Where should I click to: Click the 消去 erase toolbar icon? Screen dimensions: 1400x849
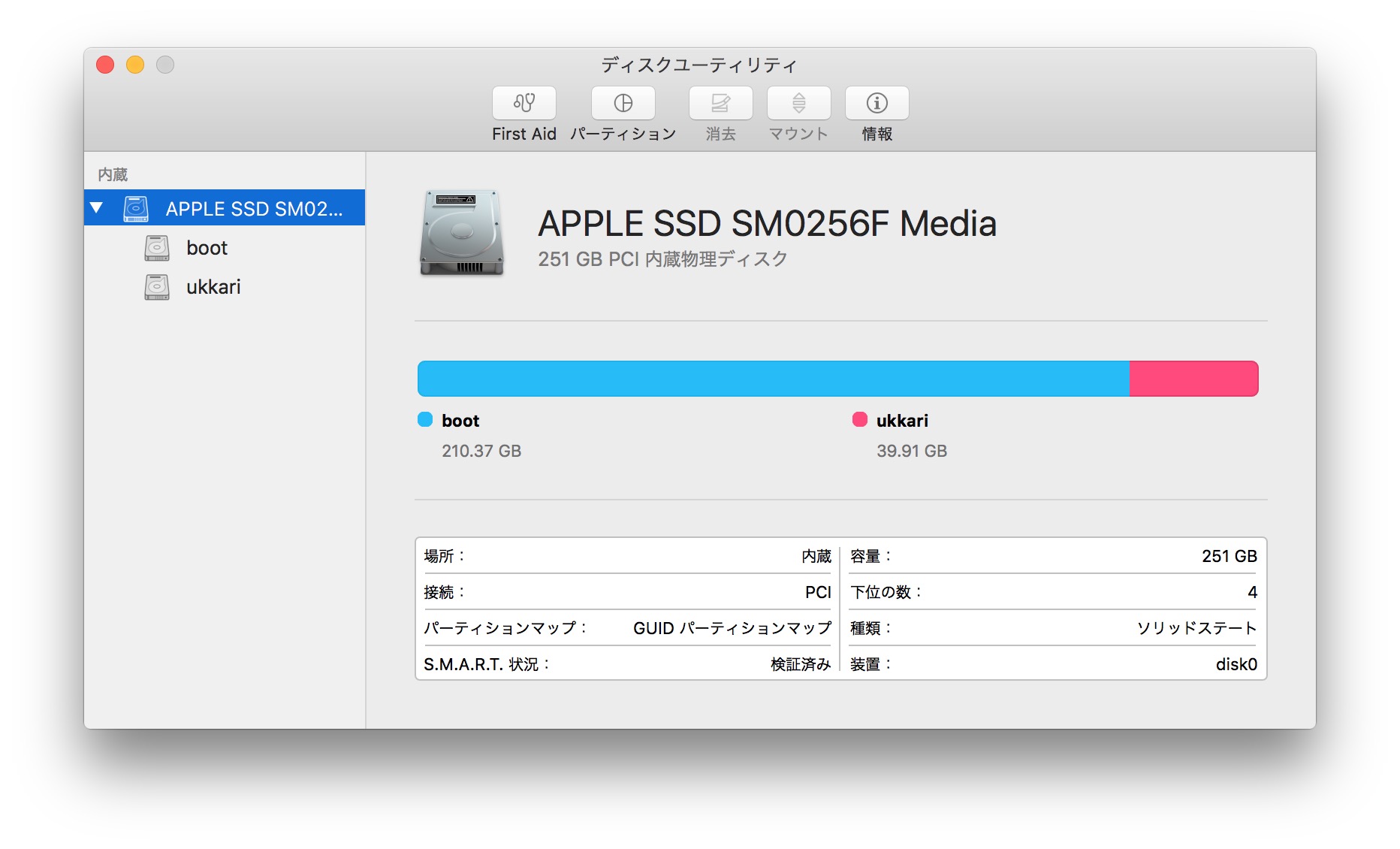point(721,103)
